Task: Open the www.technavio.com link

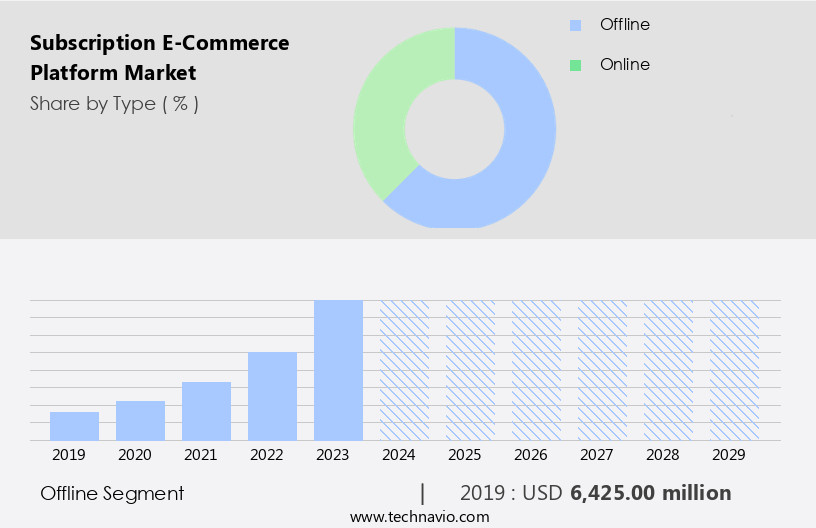Action: coord(419,517)
